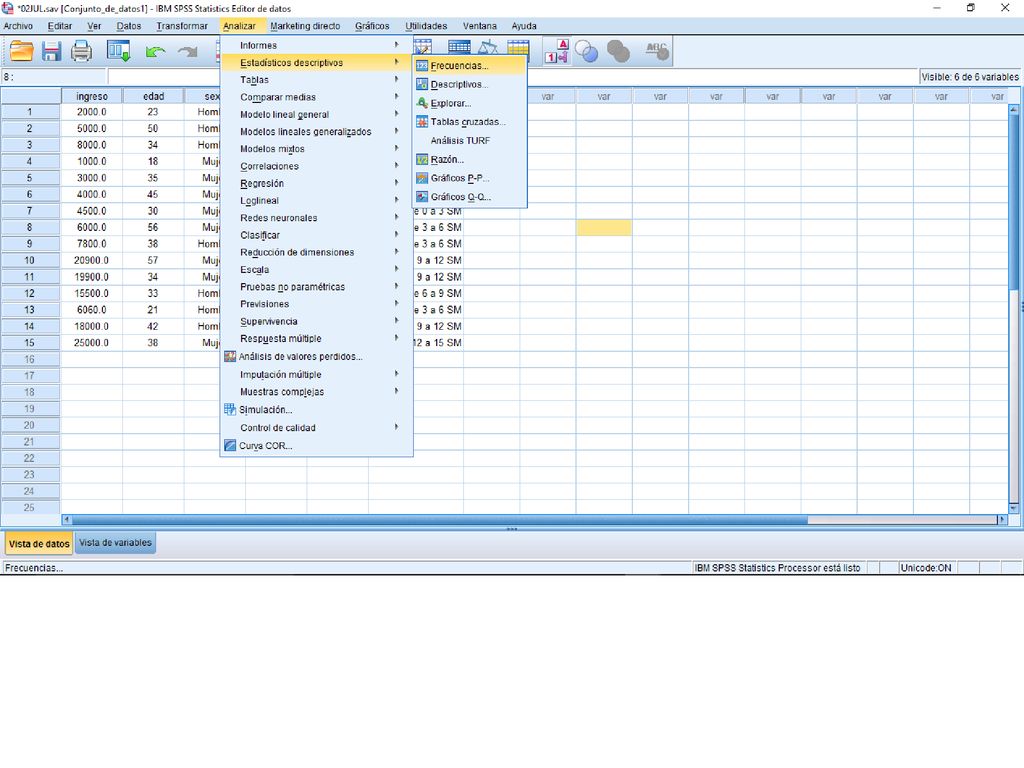
Task: Expand the Correlaciones submenu
Action: (316, 166)
